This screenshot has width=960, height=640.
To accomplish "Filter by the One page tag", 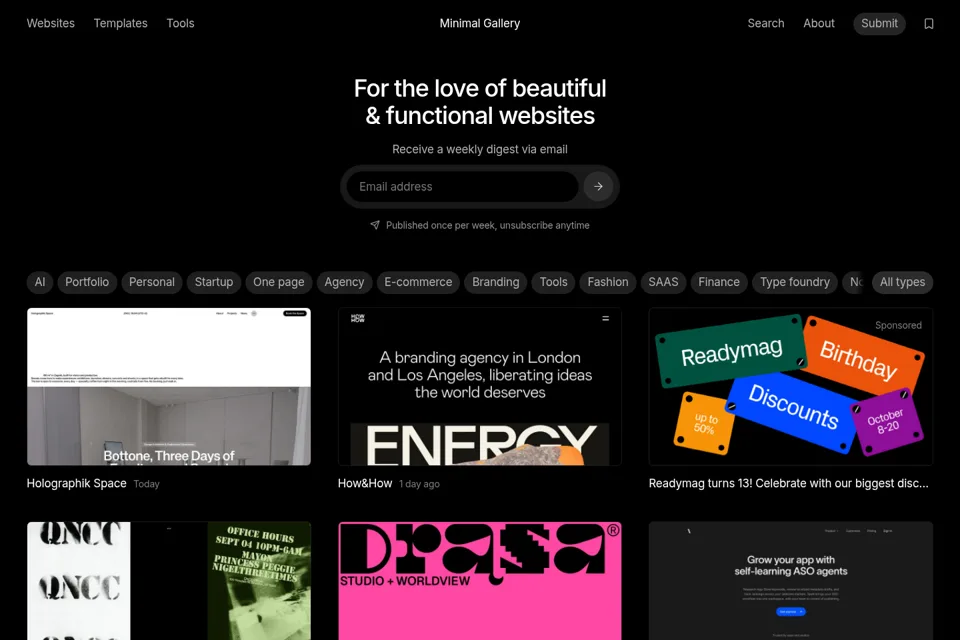I will click(279, 282).
